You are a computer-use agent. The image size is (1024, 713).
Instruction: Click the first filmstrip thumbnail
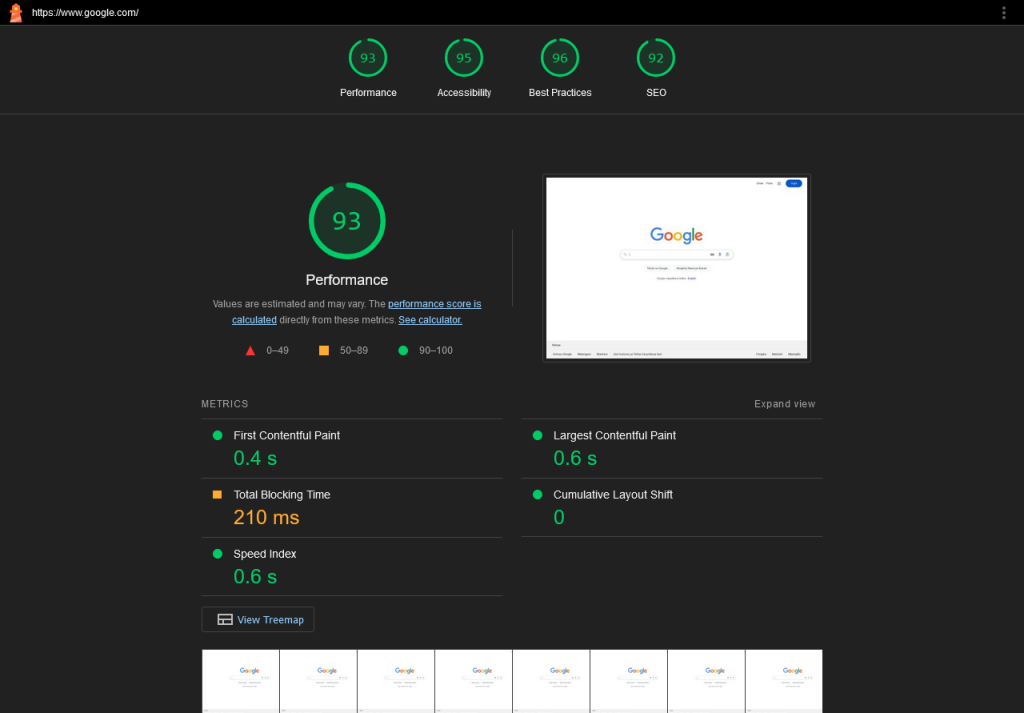pyautogui.click(x=240, y=680)
